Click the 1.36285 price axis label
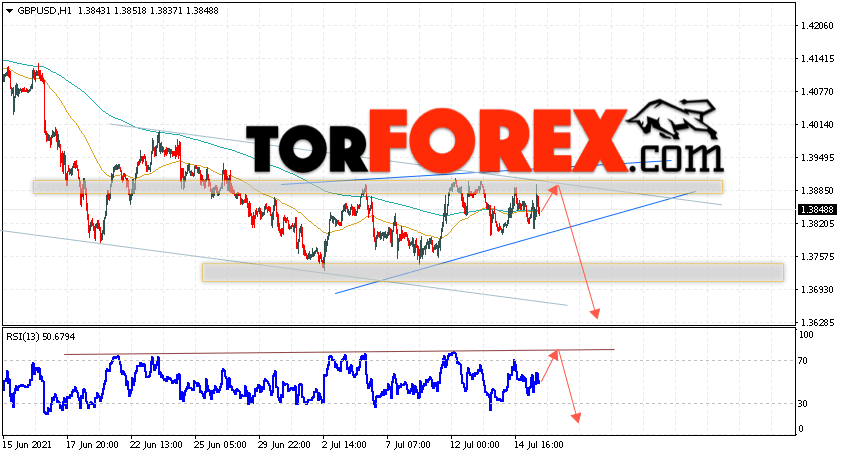 [x=817, y=323]
